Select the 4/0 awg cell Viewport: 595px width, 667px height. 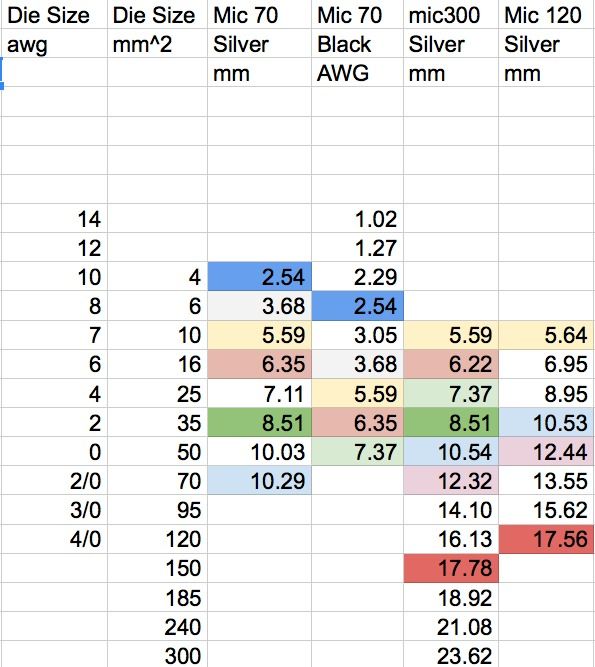click(54, 539)
